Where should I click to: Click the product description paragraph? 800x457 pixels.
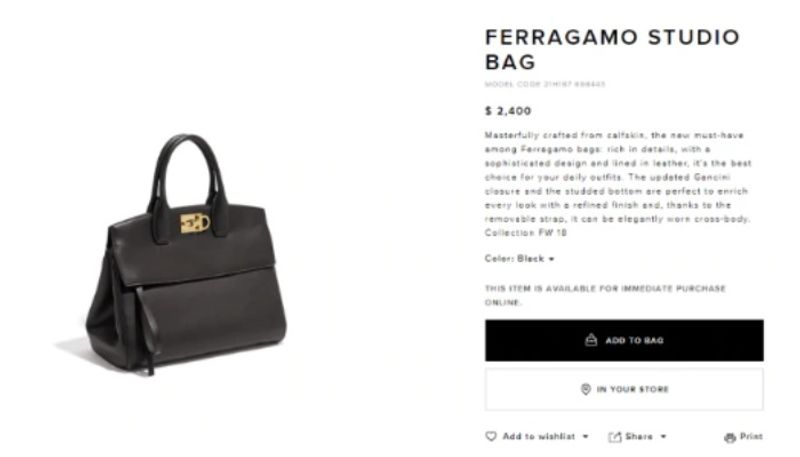[x=618, y=184]
